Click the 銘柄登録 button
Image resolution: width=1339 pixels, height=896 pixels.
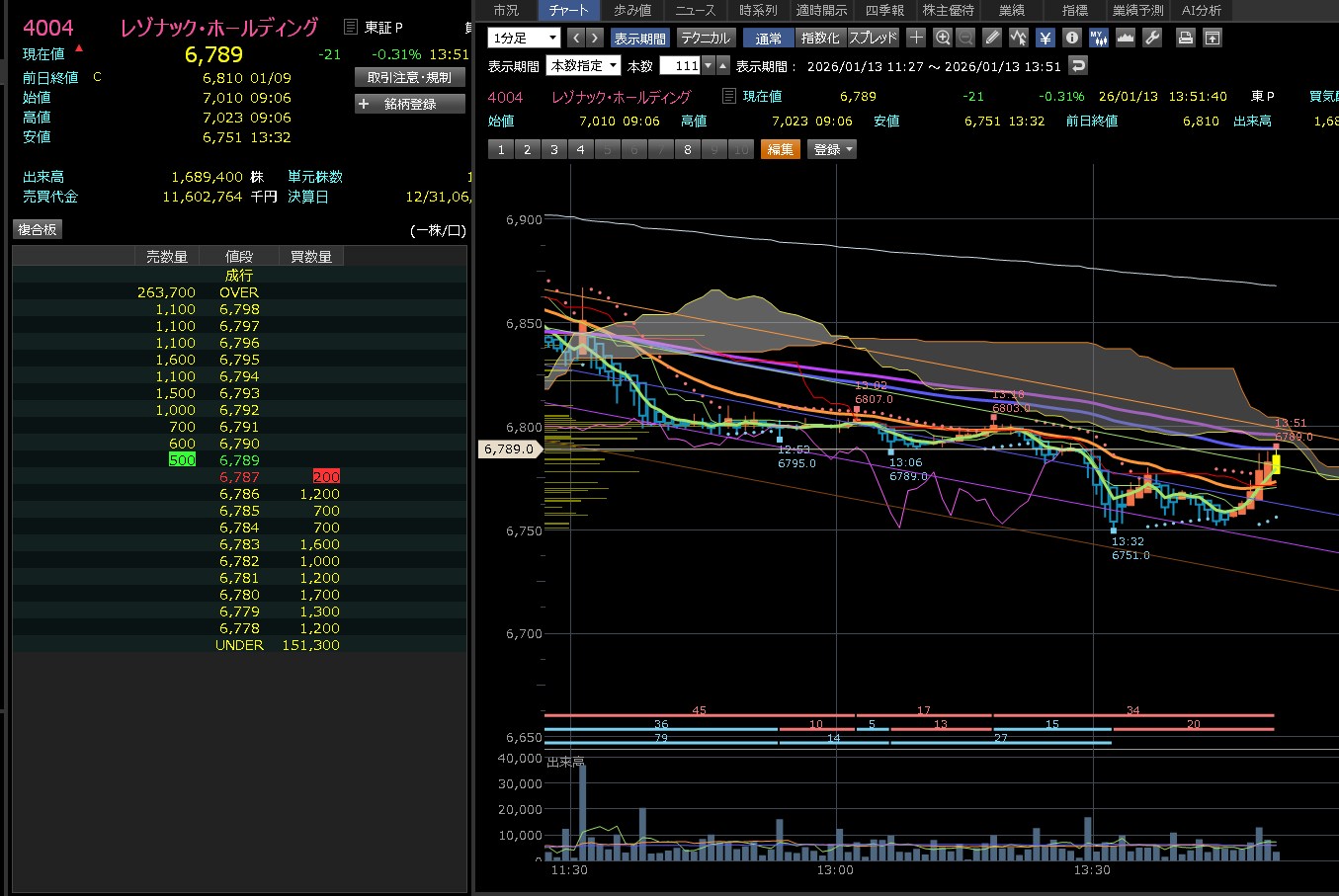[409, 104]
